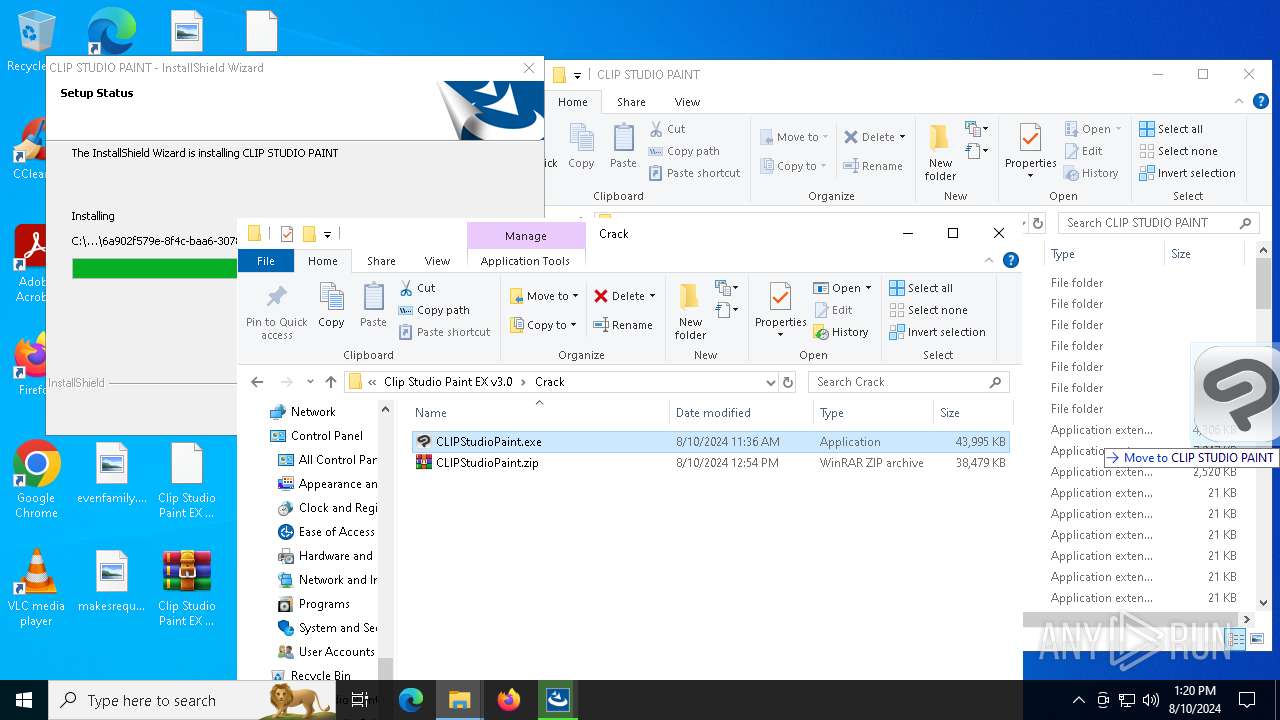Screen dimensions: 1280x720
Task: Open Firefox from taskbar
Action: coord(509,700)
